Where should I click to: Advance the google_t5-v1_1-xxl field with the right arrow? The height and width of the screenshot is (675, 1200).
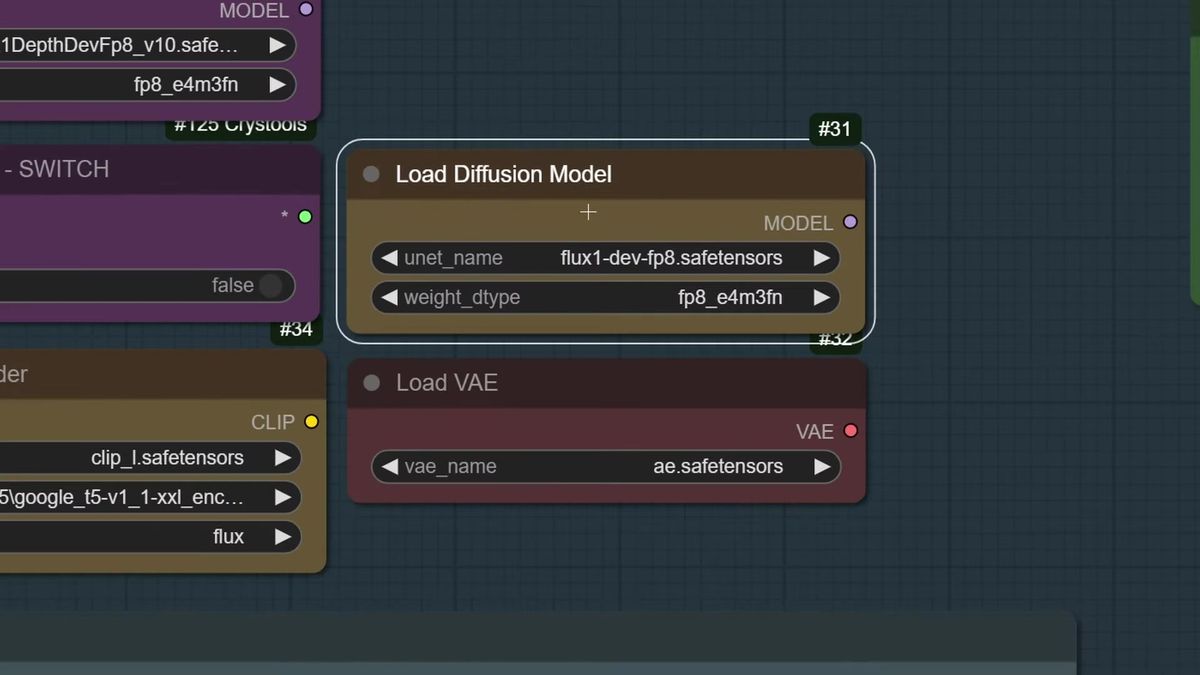point(282,497)
